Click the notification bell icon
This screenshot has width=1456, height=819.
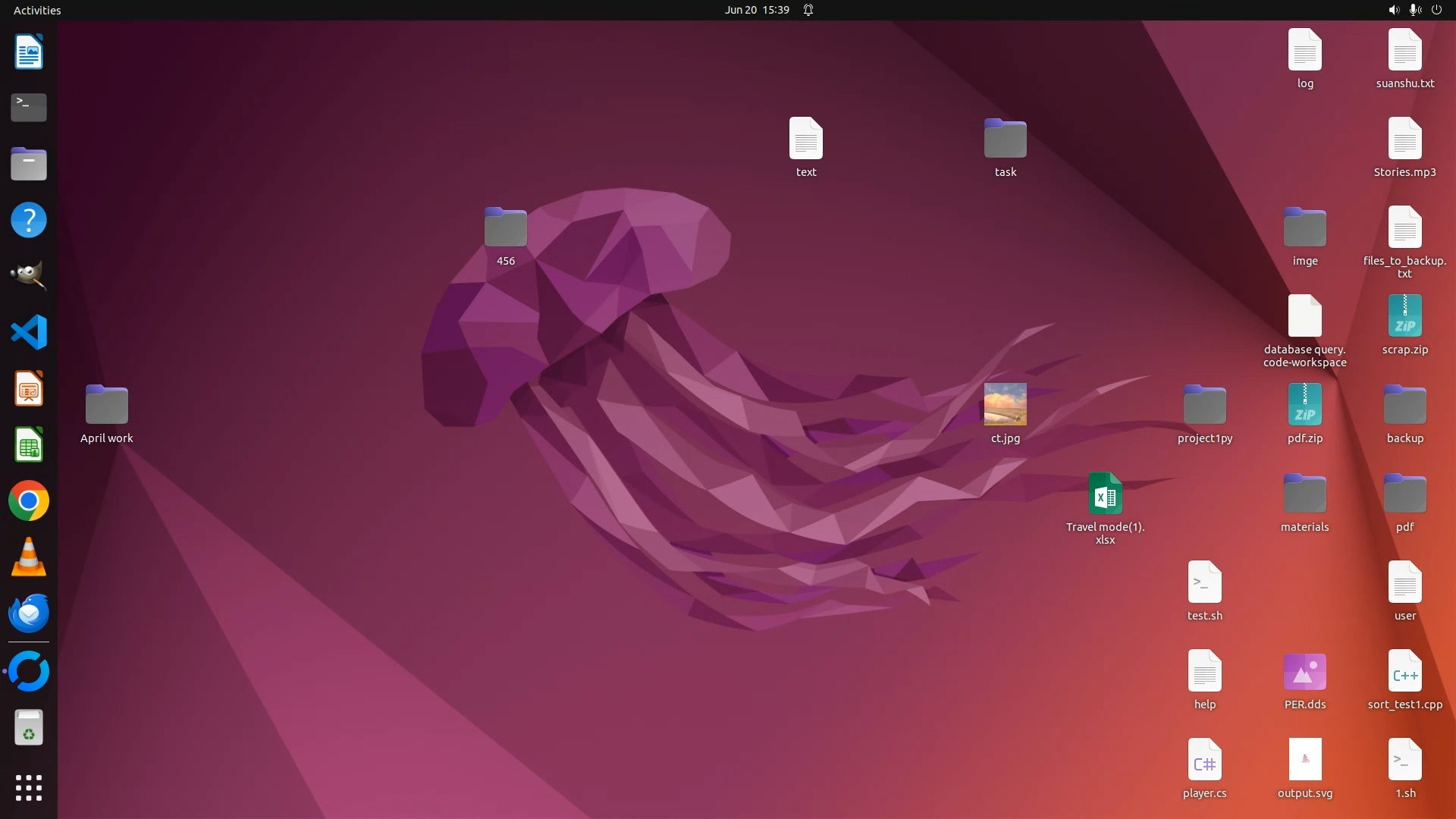pos(808,10)
